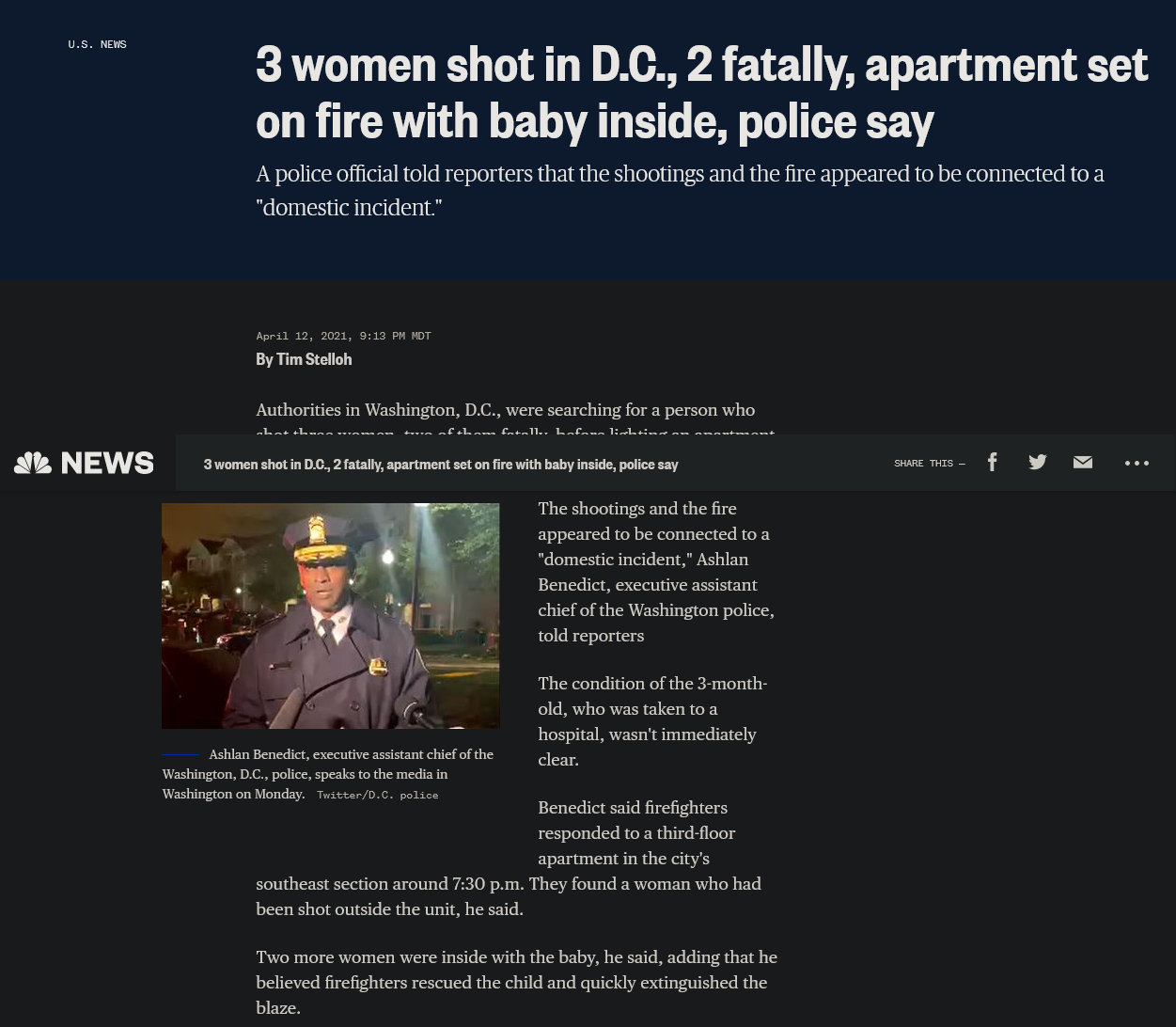Share the article by email
Screen dimensions: 1176x1027
click(1083, 462)
